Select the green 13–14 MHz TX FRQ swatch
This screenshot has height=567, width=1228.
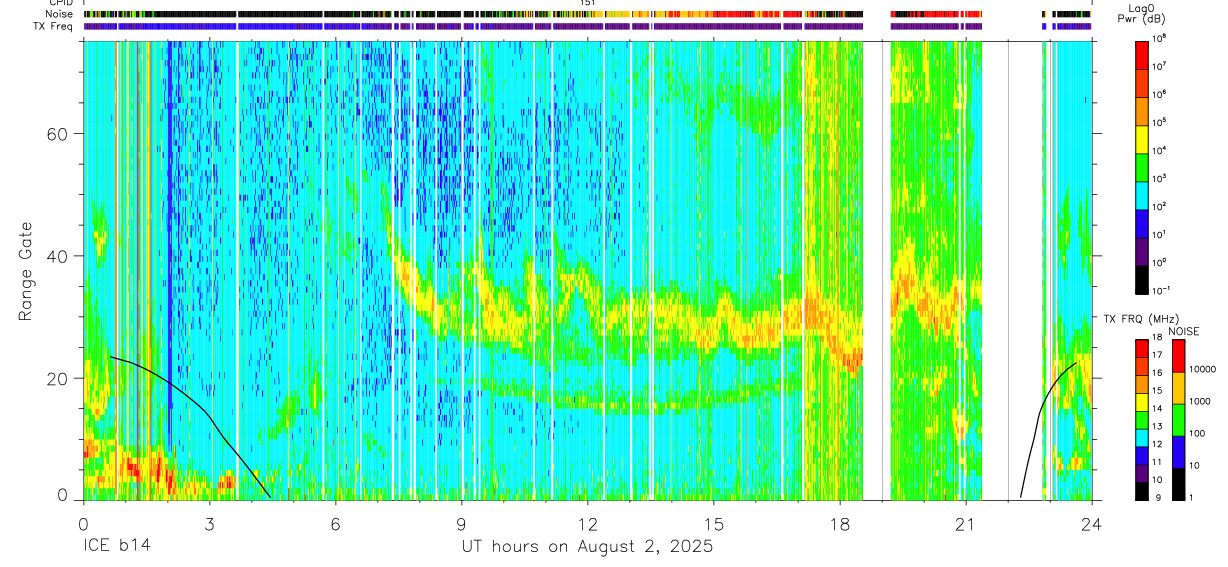1142,420
